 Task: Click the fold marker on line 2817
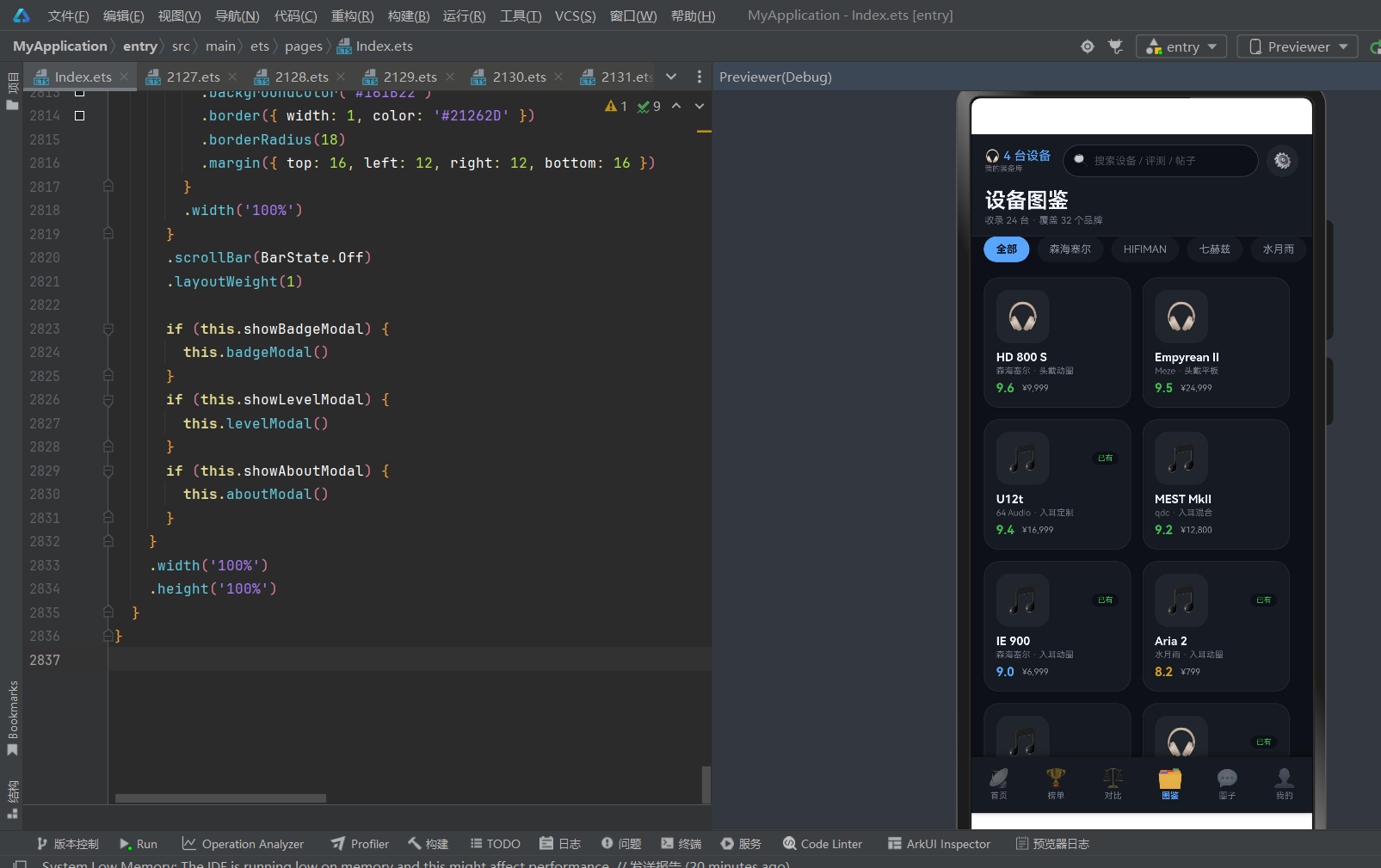(108, 187)
